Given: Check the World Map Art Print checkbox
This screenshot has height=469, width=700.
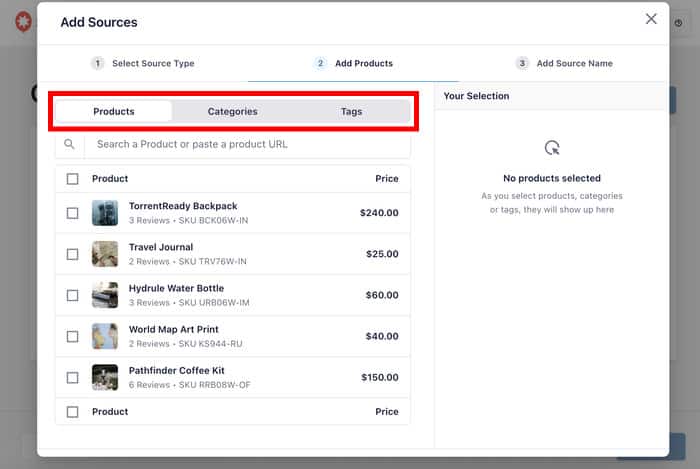Looking at the screenshot, I should 72,336.
